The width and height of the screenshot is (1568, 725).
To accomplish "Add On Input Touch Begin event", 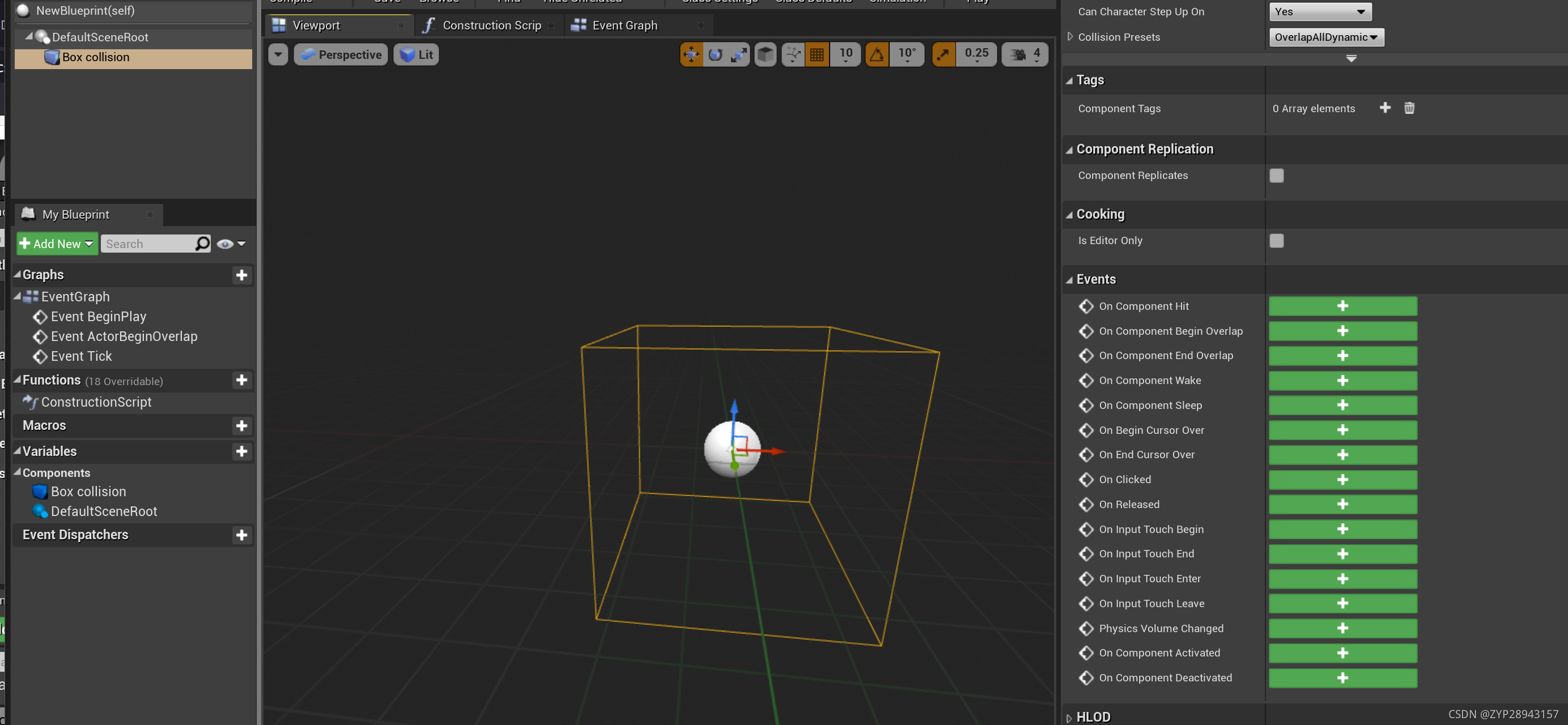I will 1343,529.
